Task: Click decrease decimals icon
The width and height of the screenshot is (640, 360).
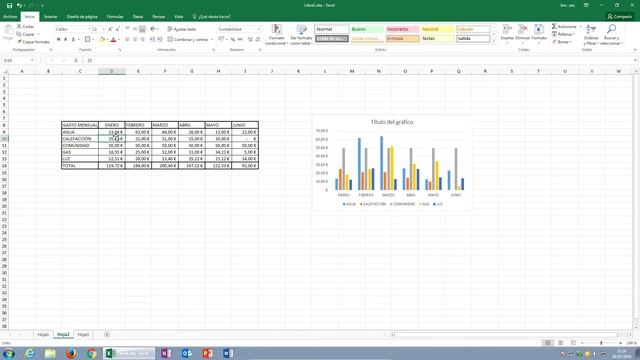Action: click(x=258, y=40)
